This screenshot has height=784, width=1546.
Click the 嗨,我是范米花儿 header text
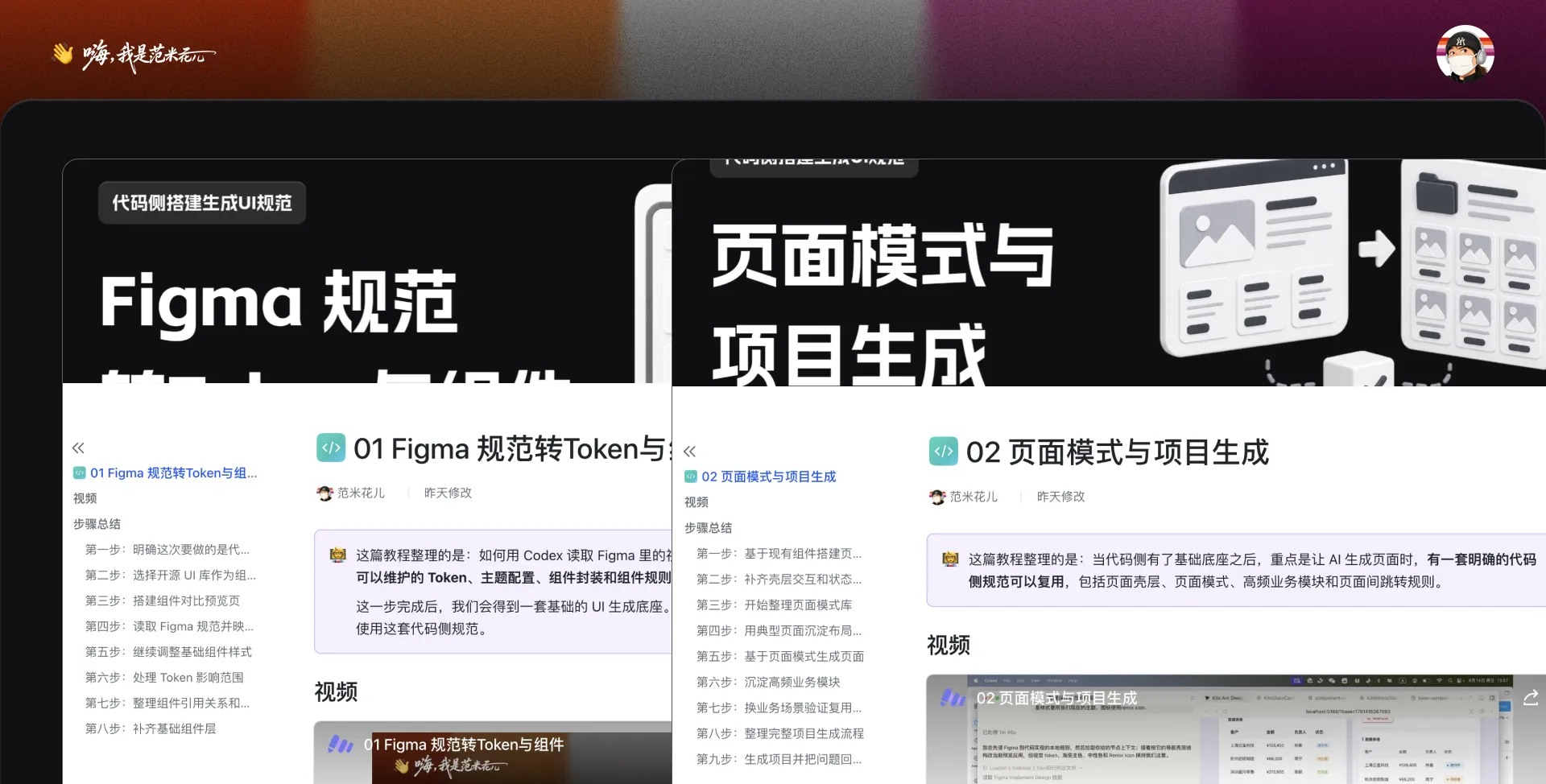(x=148, y=55)
